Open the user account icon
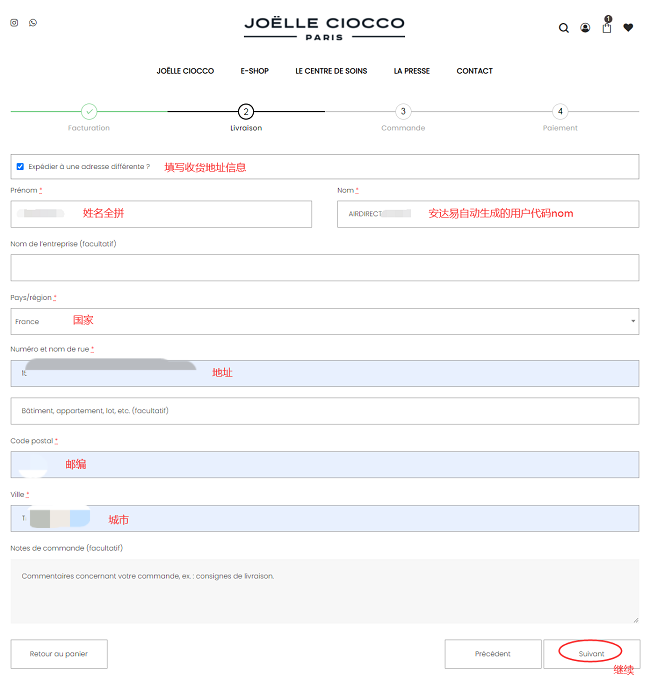This screenshot has width=650, height=689. (x=585, y=28)
